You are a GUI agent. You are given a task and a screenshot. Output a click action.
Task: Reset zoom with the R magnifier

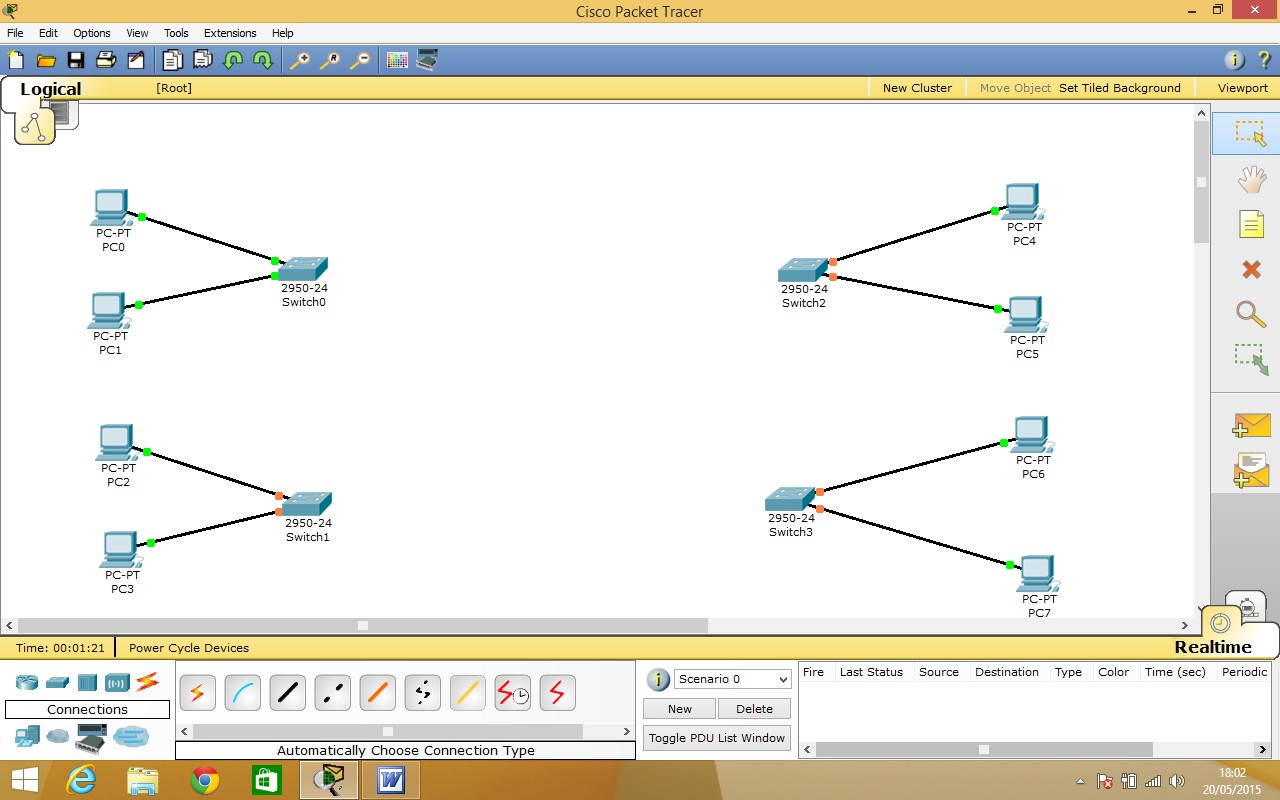[329, 60]
